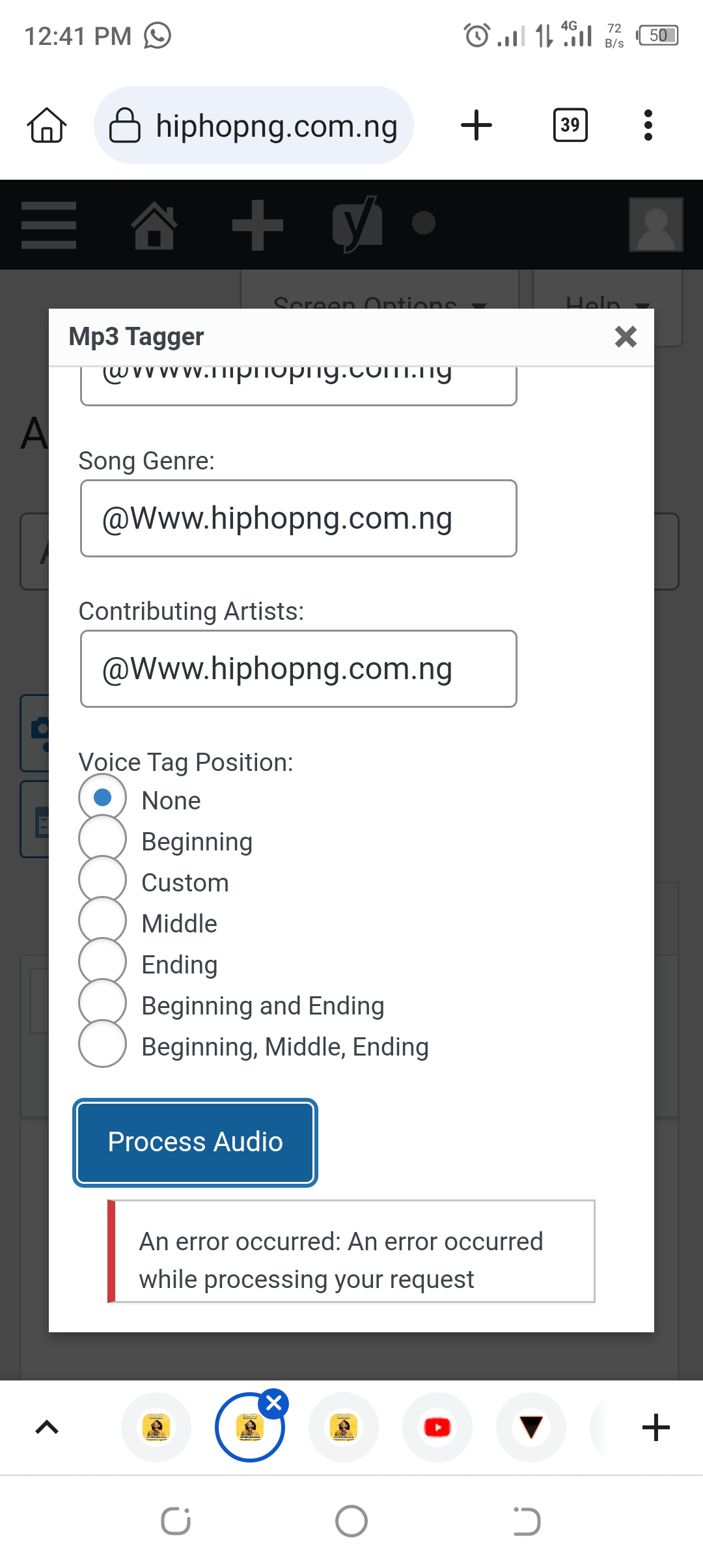Image resolution: width=703 pixels, height=1568 pixels.
Task: Click the Contributing Artists text field
Action: pos(299,669)
